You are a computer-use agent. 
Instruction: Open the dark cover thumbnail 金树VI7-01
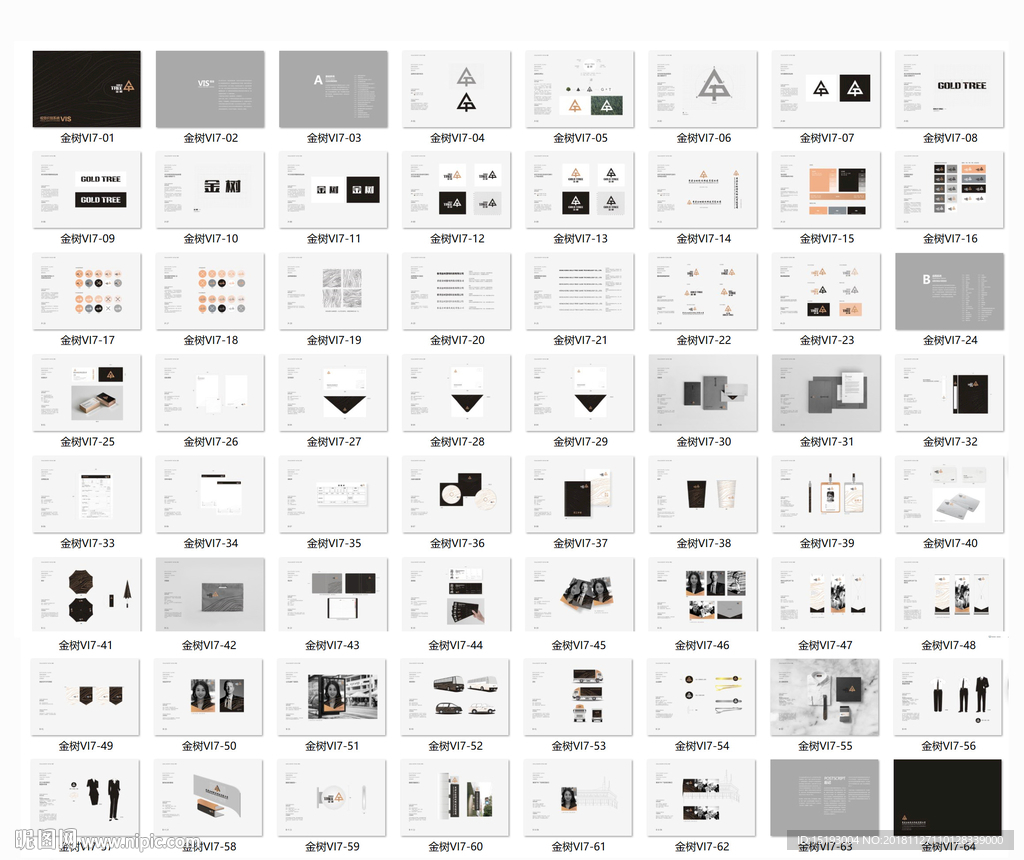click(87, 89)
